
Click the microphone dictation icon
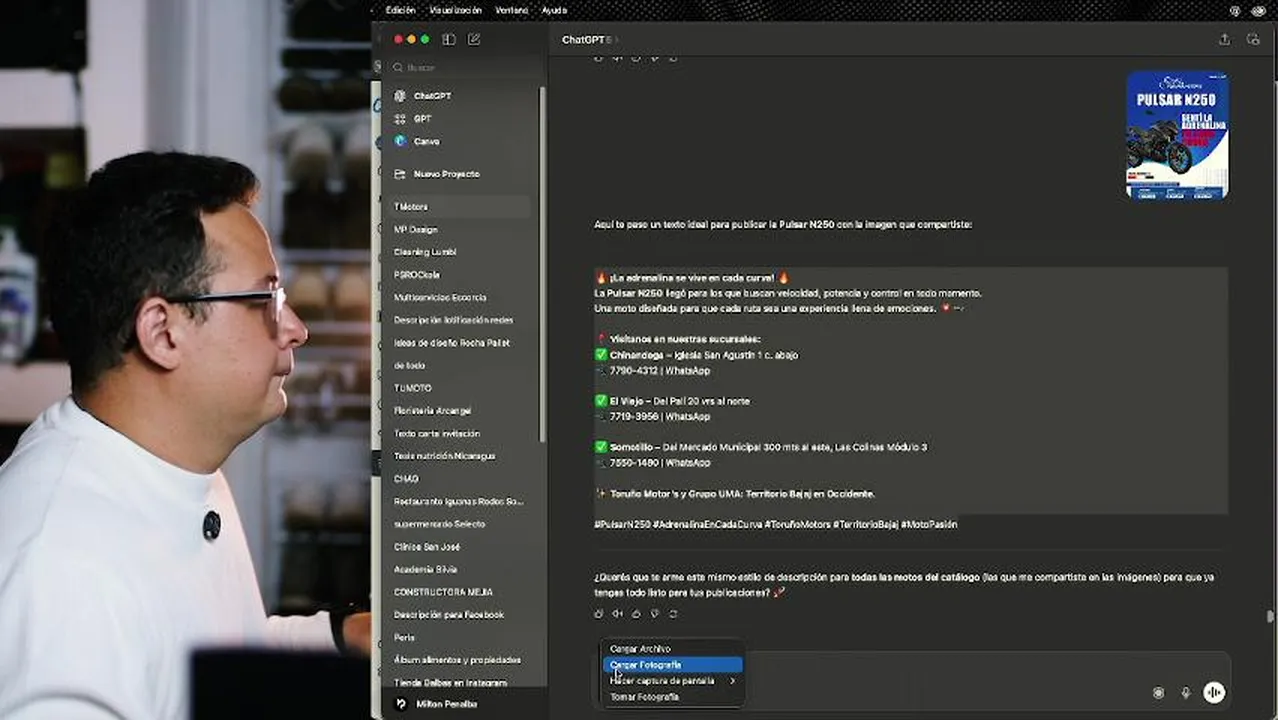1186,692
